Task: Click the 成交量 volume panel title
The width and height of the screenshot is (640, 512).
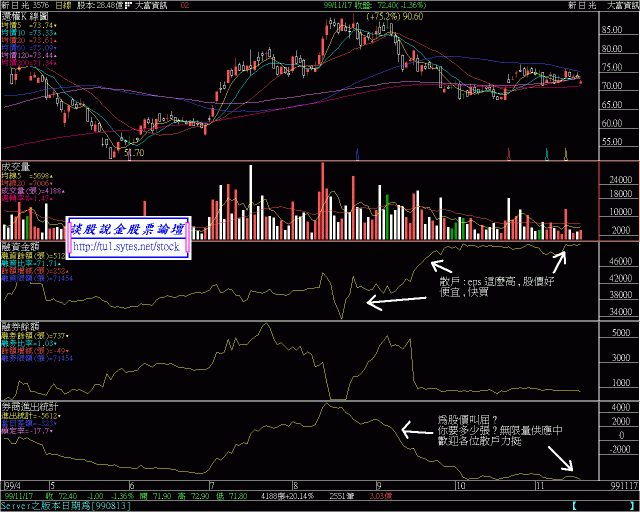Action: click(x=16, y=167)
